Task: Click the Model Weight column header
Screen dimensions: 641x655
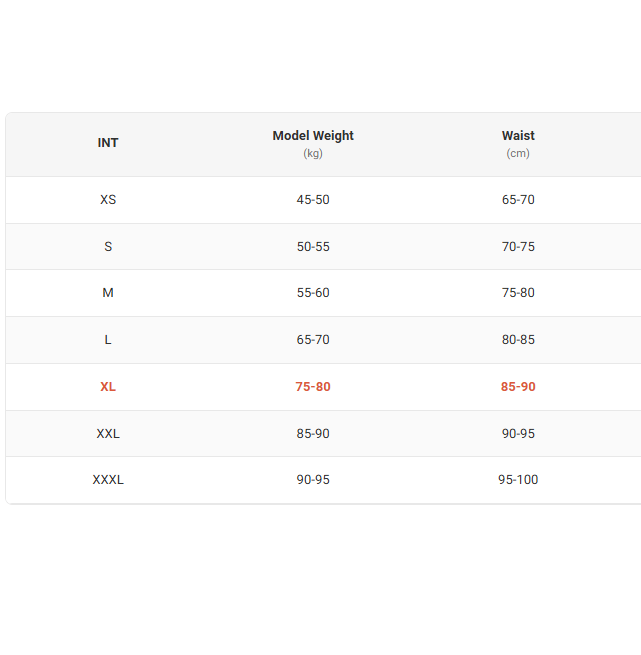Action: (313, 136)
